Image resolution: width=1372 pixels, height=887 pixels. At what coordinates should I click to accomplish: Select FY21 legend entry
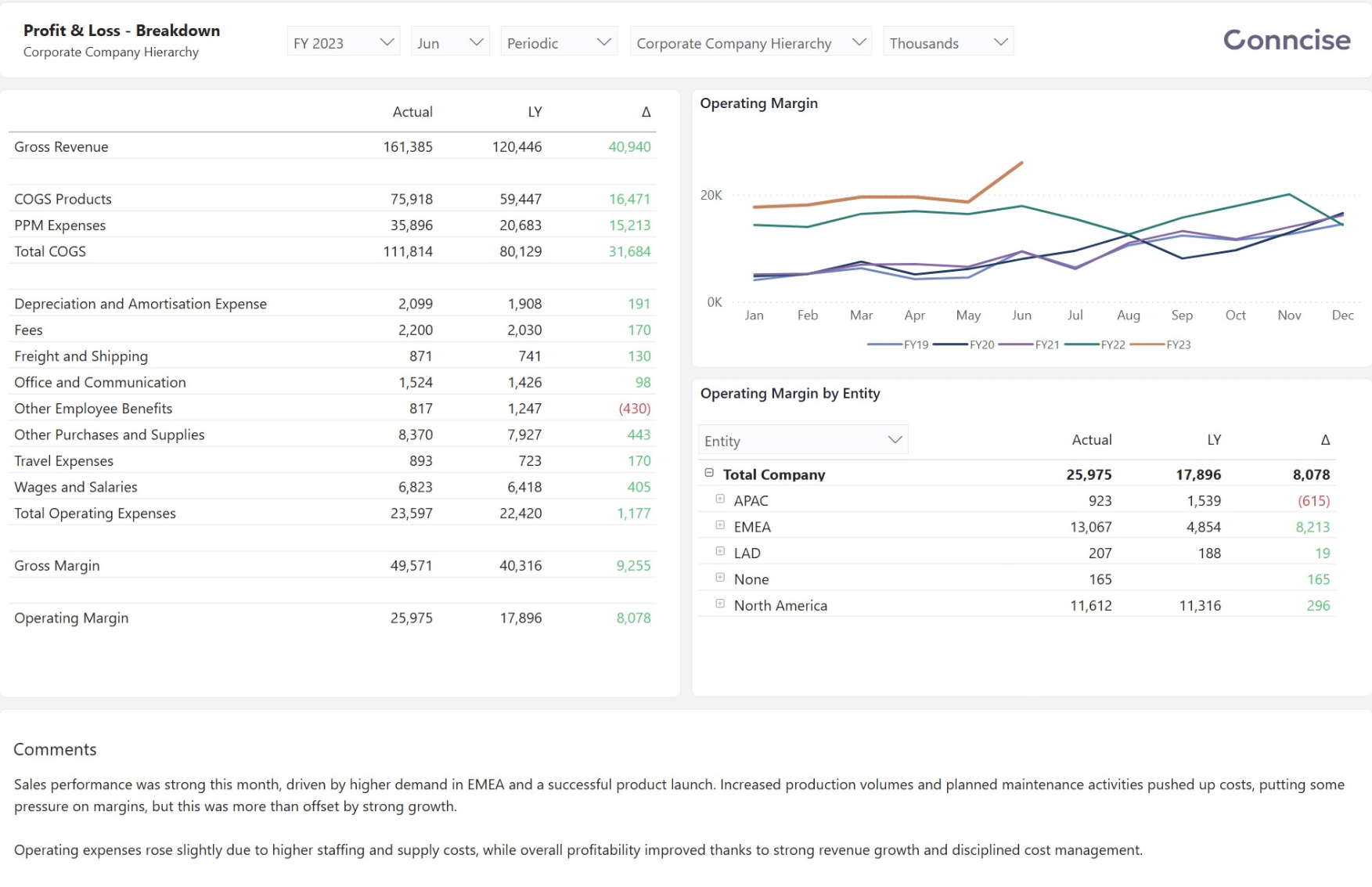pos(1030,344)
